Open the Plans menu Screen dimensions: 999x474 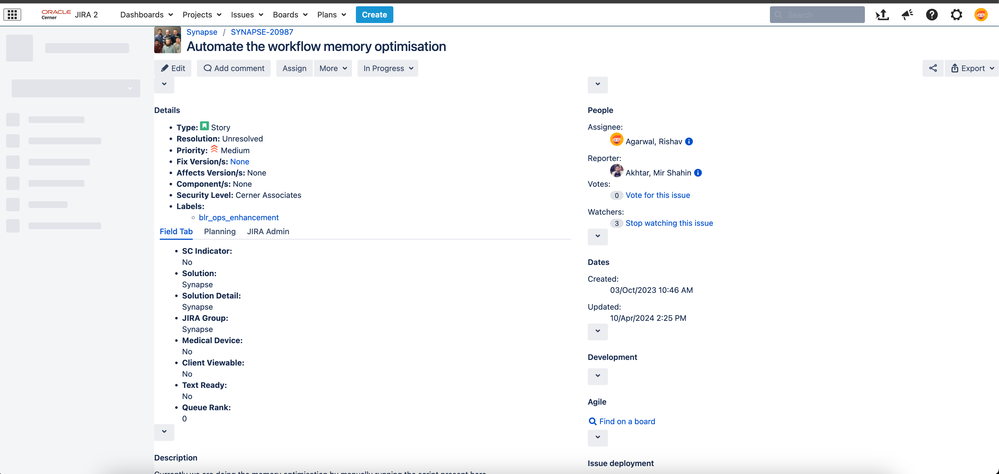pos(331,15)
